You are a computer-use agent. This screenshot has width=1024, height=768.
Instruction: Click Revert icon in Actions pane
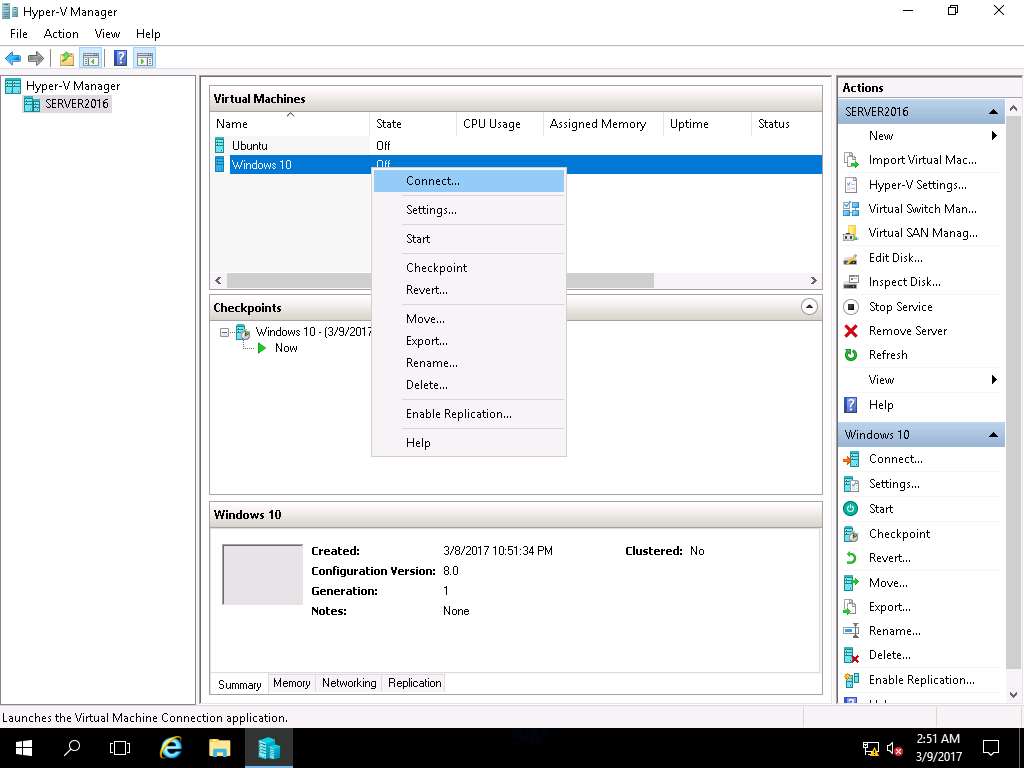point(851,558)
